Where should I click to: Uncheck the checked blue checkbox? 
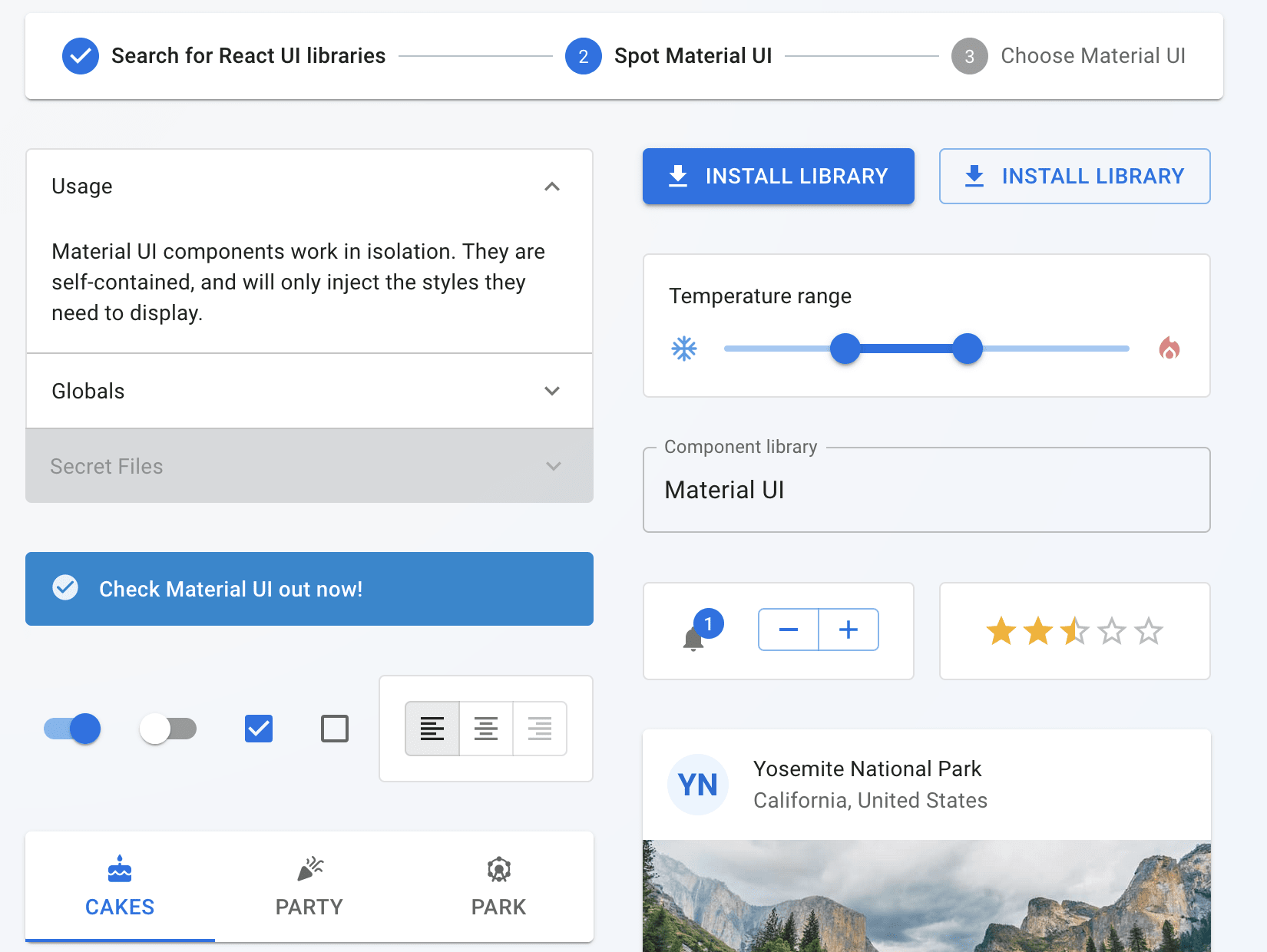coord(259,729)
